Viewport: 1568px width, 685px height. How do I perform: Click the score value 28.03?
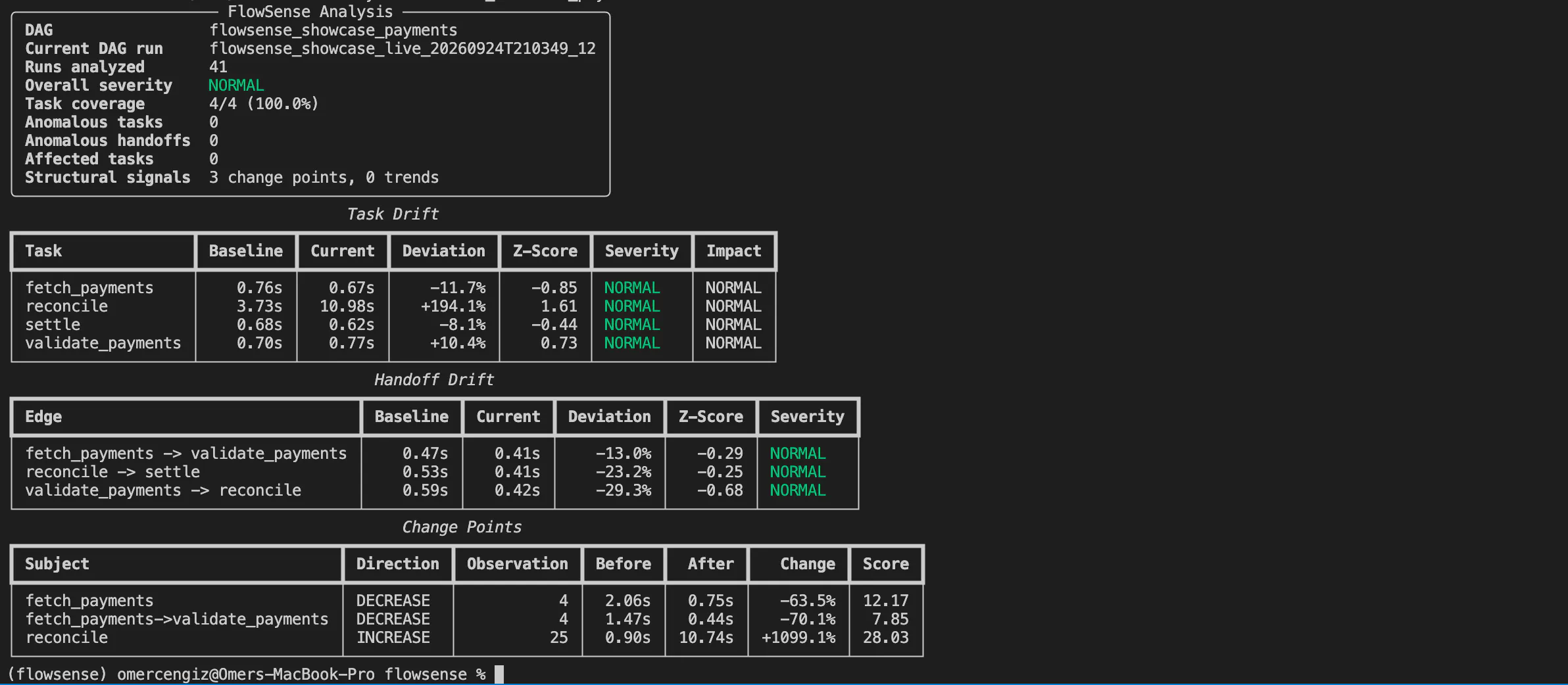pyautogui.click(x=885, y=638)
